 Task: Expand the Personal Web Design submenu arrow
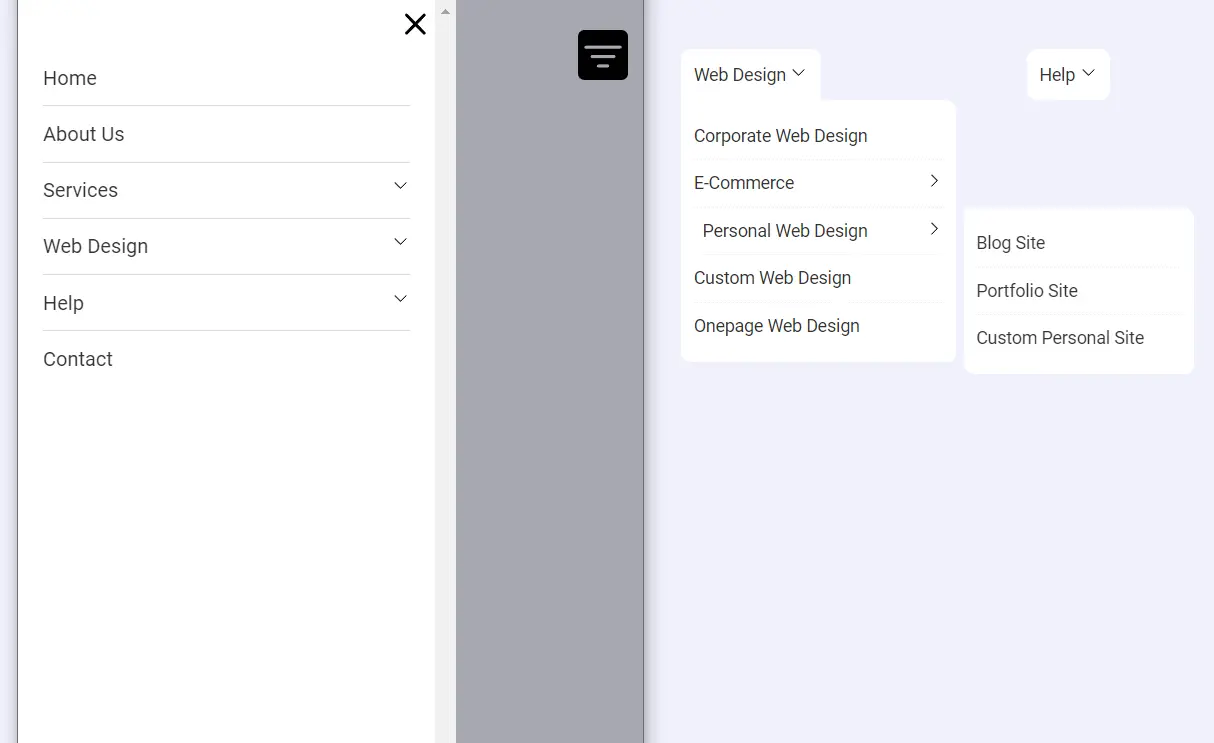click(x=933, y=229)
